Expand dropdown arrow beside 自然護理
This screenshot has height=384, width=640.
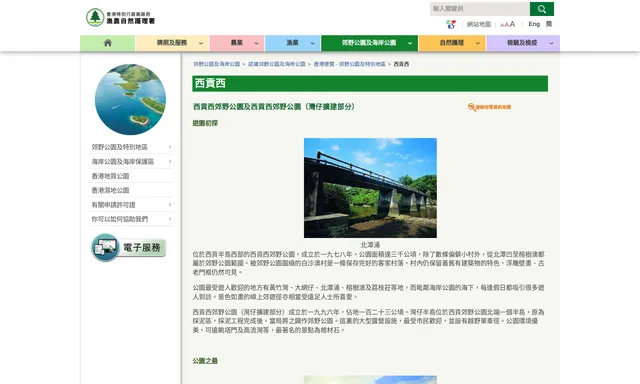click(x=478, y=43)
